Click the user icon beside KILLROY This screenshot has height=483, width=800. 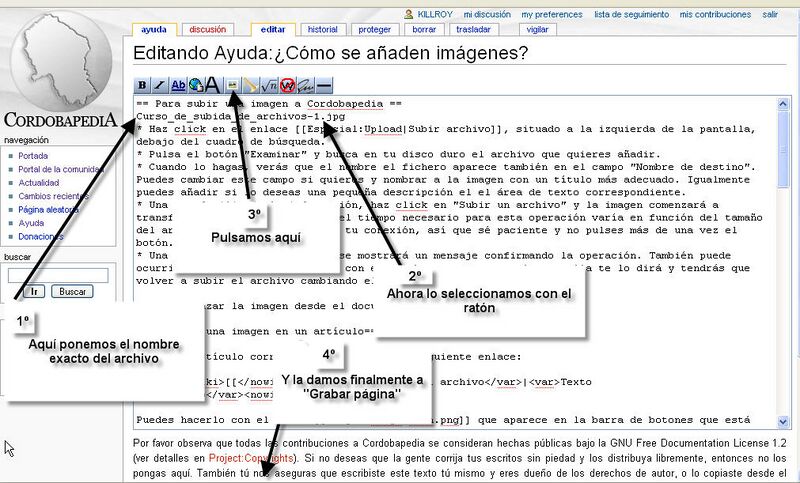click(x=409, y=14)
